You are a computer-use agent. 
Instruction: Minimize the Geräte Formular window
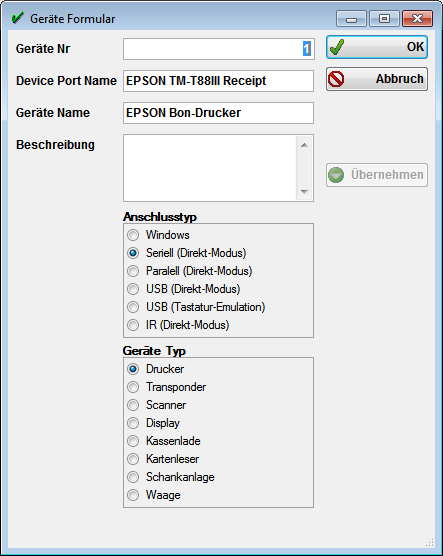pyautogui.click(x=351, y=19)
